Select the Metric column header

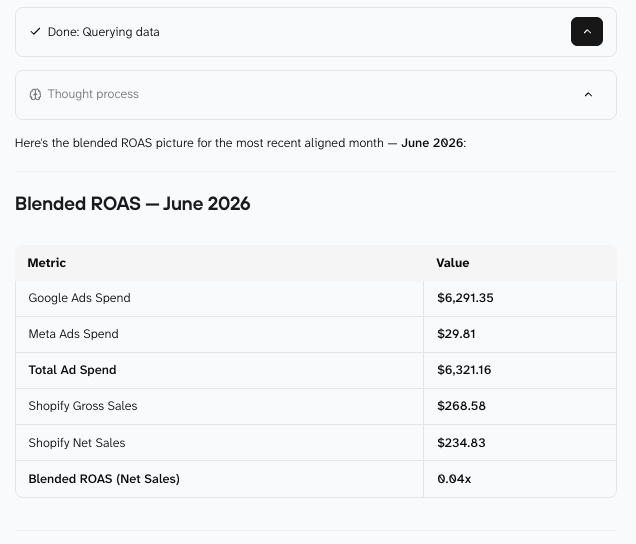click(47, 263)
